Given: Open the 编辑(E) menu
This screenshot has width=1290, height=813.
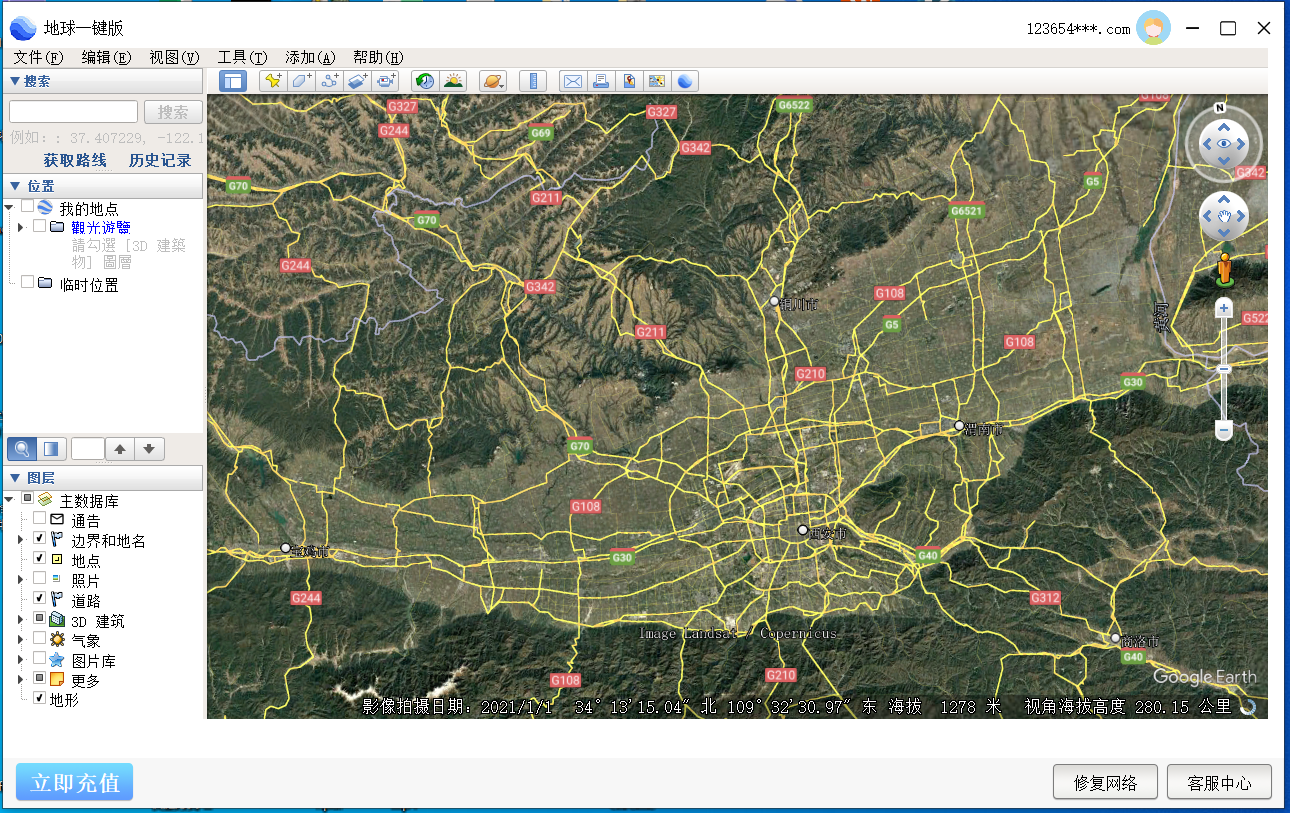Looking at the screenshot, I should tap(106, 57).
